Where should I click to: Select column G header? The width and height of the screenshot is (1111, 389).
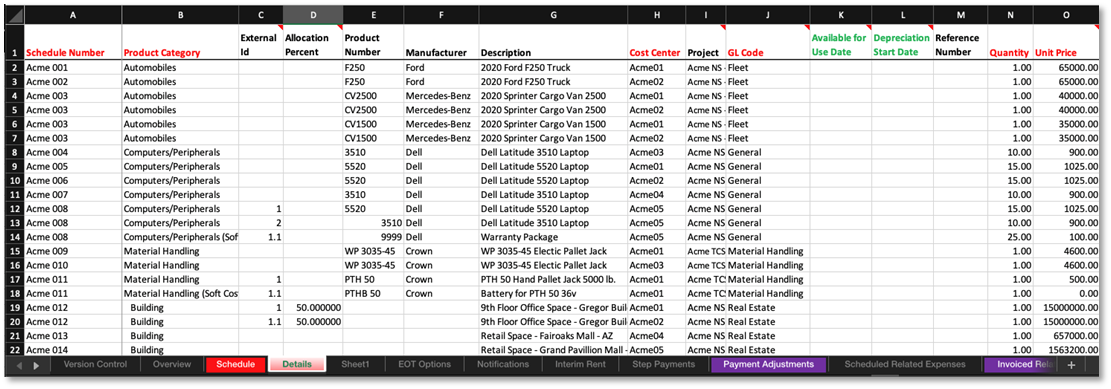(553, 14)
